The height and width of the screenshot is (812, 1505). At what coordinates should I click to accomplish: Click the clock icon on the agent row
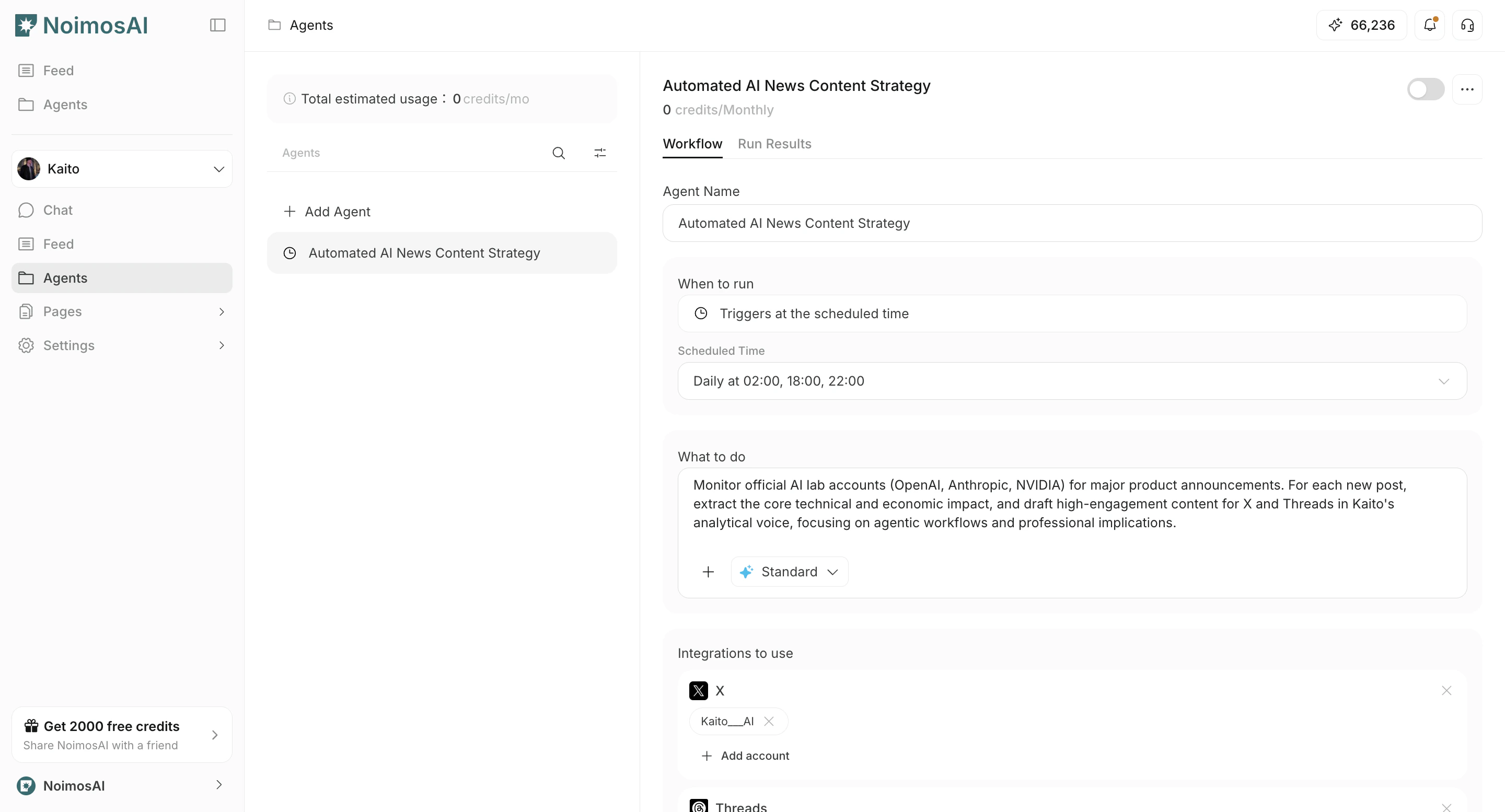pyautogui.click(x=290, y=253)
